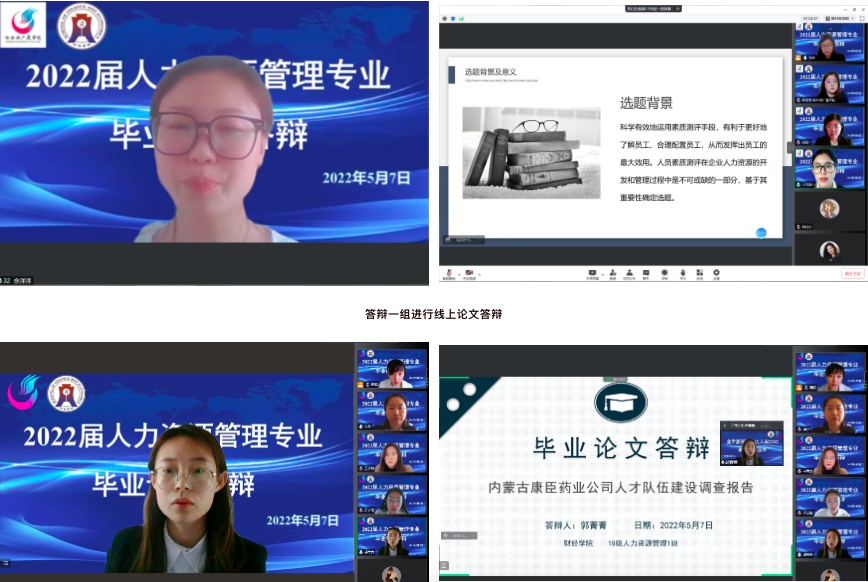Image resolution: width=868 pixels, height=582 pixels.
Task: Open video options arrow beside the camera icon
Action: coord(479,274)
